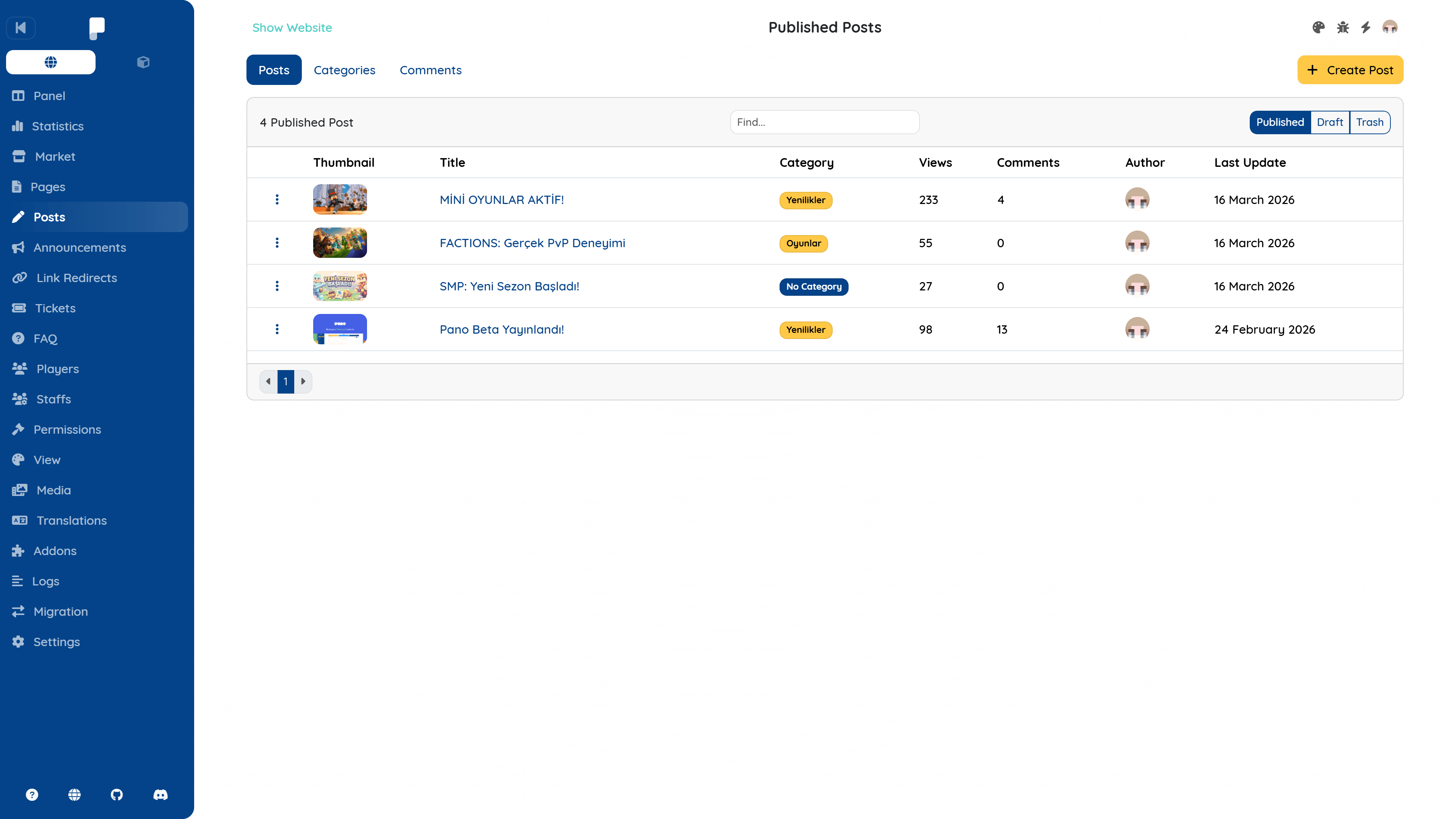Click the Find search field
The image size is (1456, 819).
(824, 122)
